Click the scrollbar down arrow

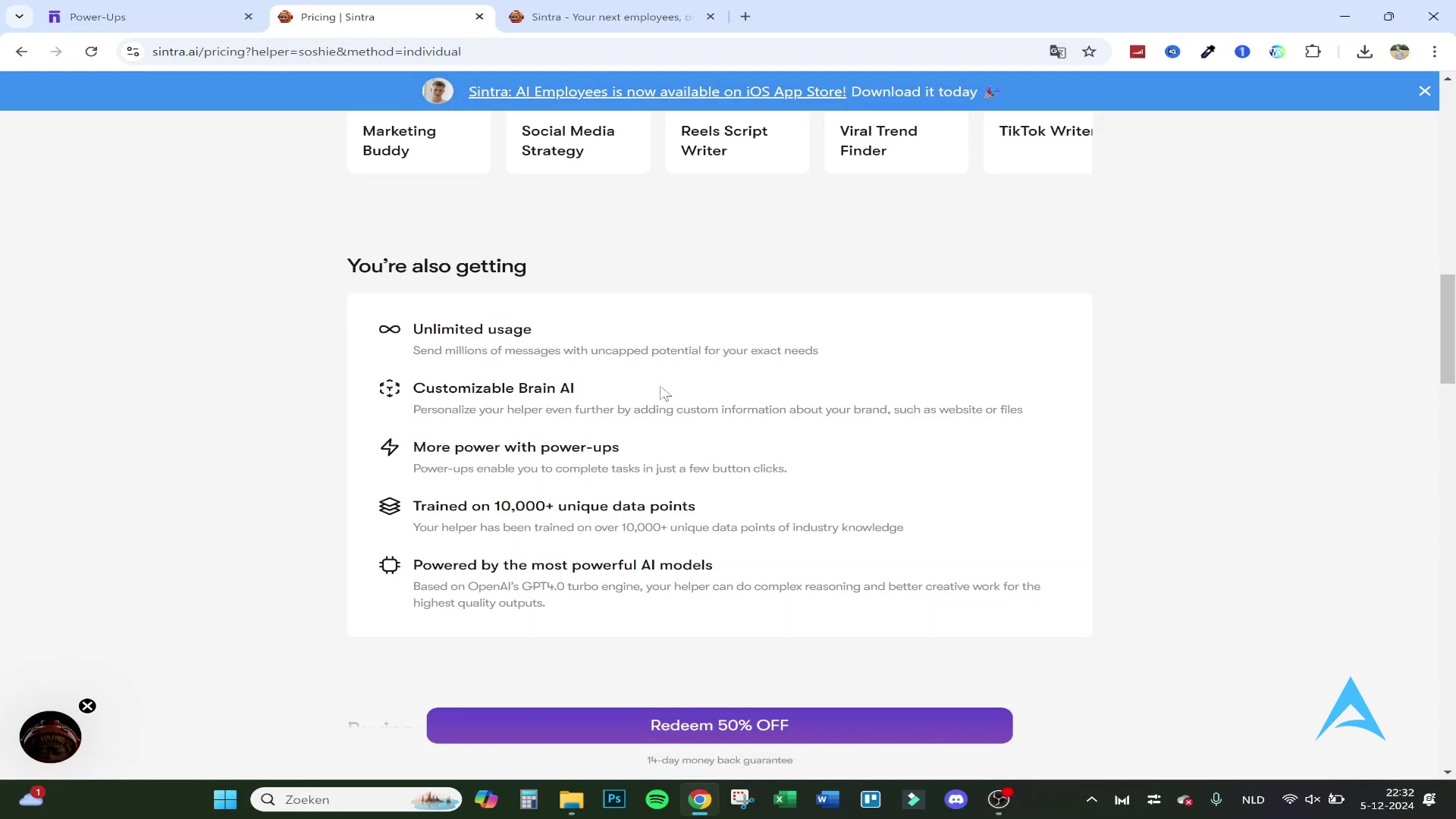1448,772
